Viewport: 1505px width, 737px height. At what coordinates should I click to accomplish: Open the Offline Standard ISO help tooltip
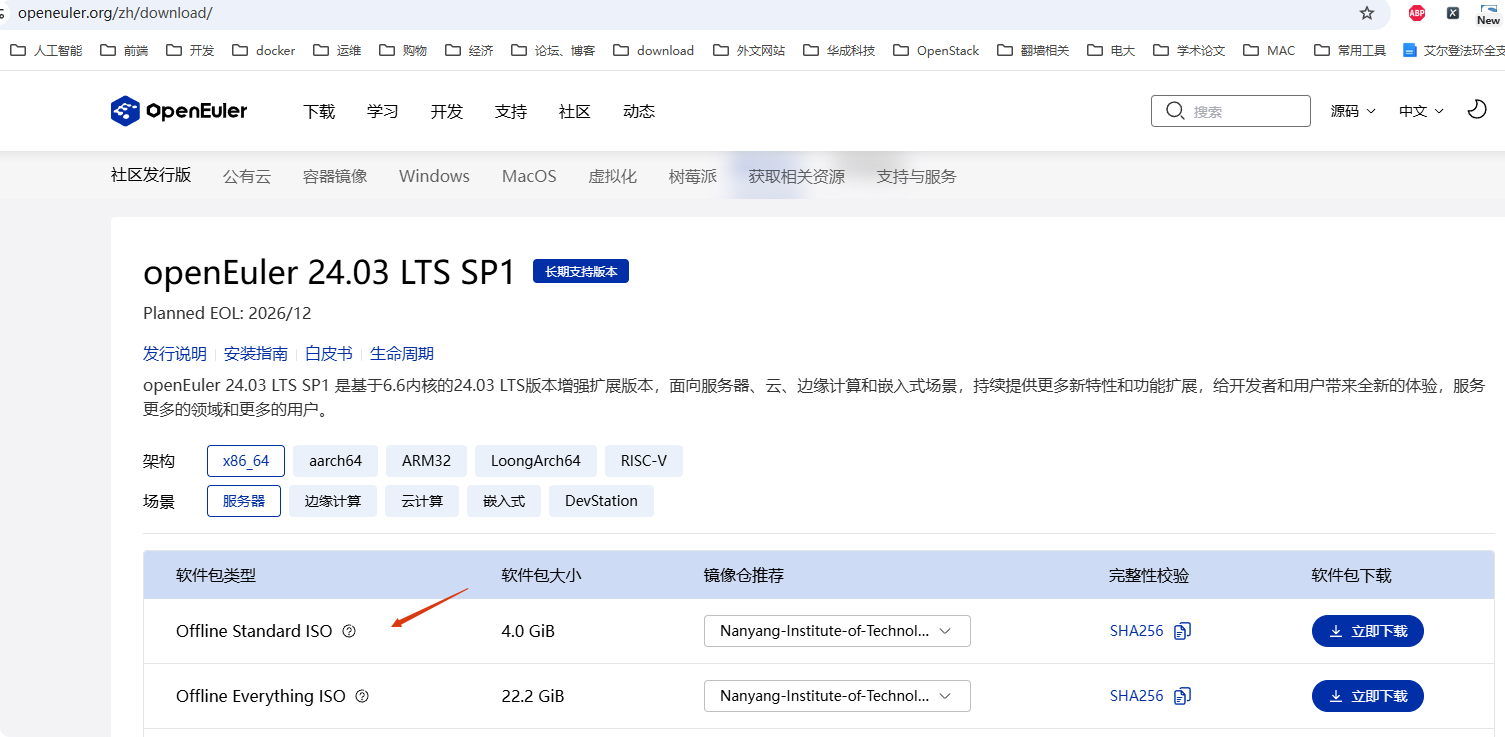pyautogui.click(x=347, y=631)
